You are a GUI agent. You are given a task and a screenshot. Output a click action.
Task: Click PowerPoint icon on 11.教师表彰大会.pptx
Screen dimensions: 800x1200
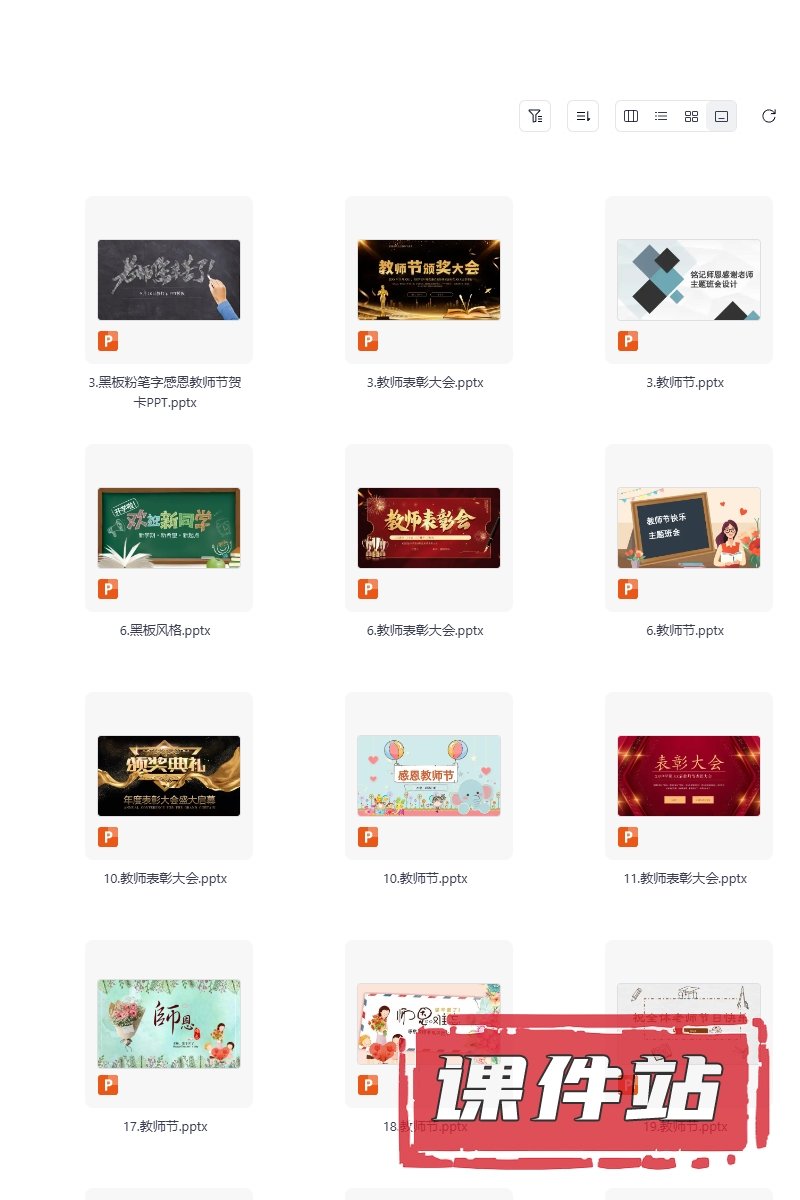coord(628,837)
